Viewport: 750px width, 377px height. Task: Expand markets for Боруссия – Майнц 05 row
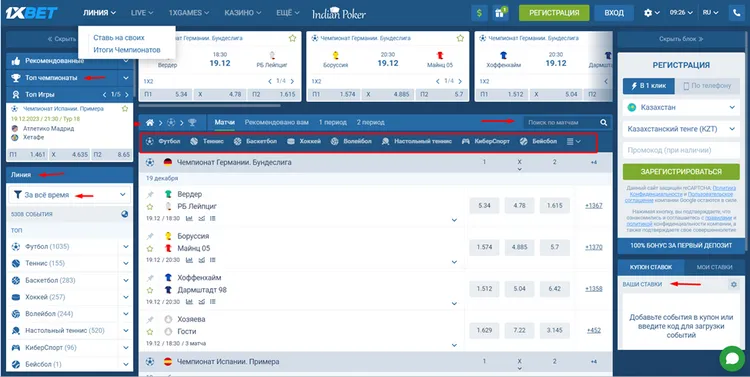pos(454,262)
